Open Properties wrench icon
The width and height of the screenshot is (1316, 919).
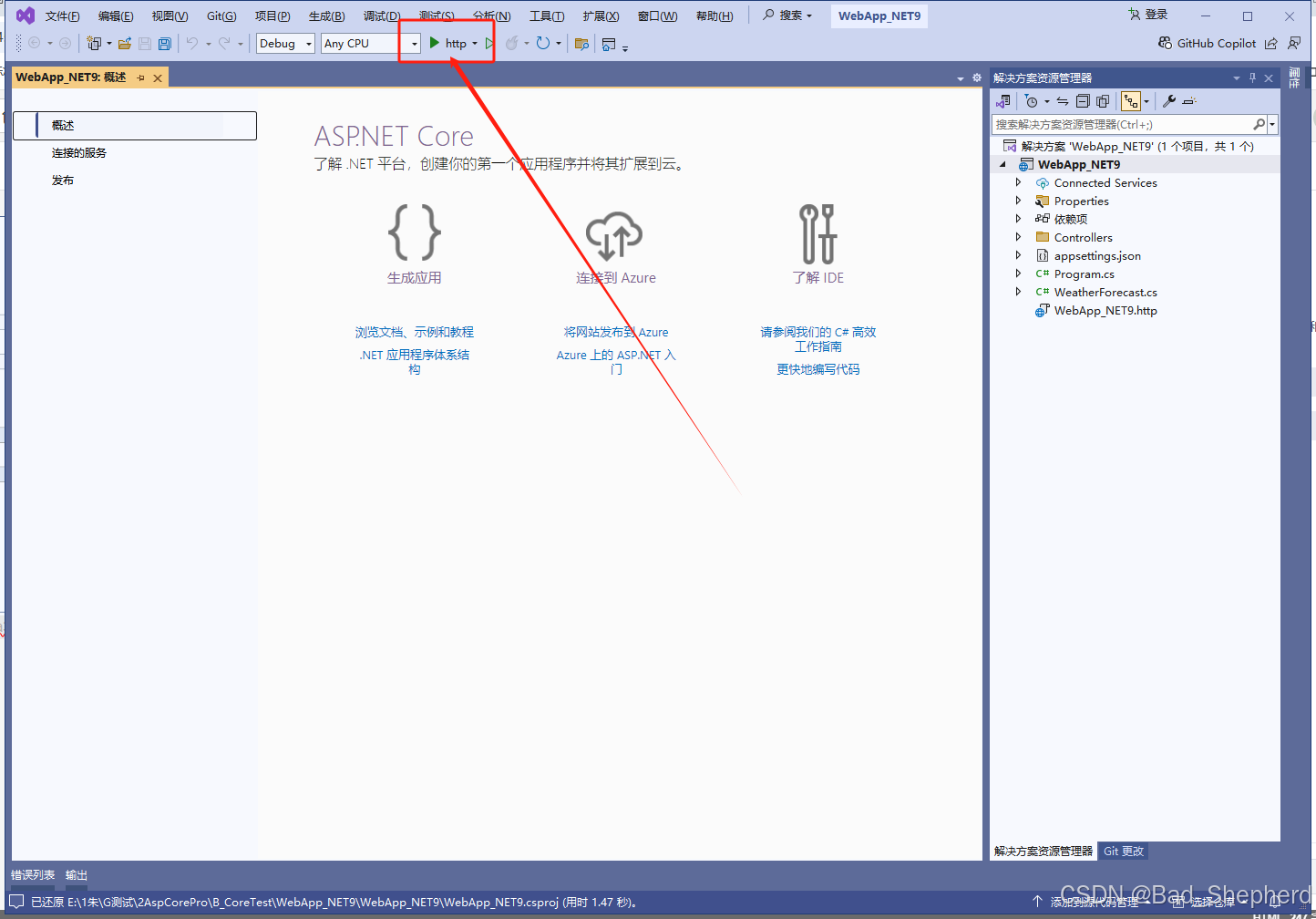(x=1169, y=101)
